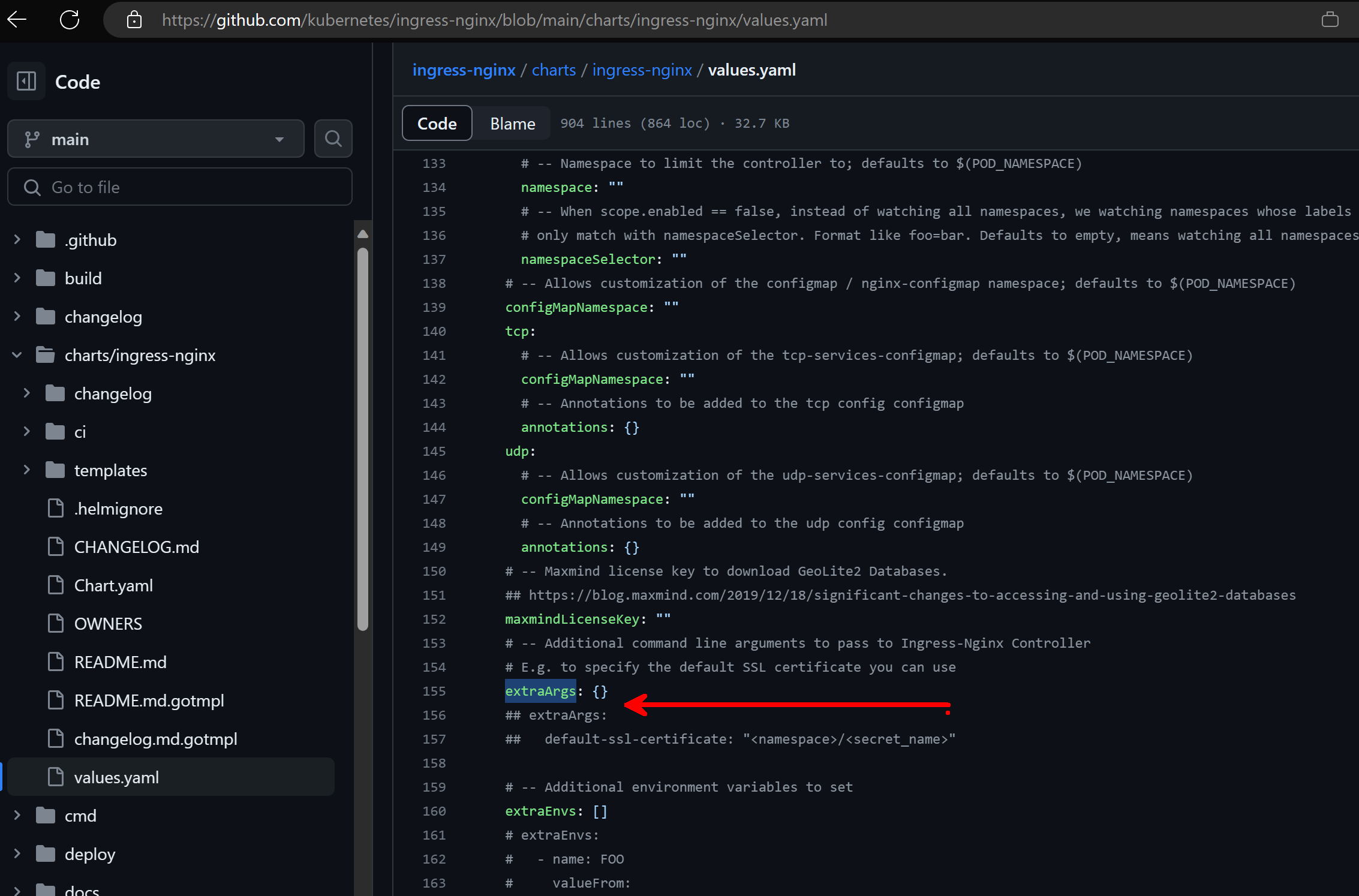Open the charts breadcrumb link
This screenshot has height=896, width=1359.
click(553, 70)
